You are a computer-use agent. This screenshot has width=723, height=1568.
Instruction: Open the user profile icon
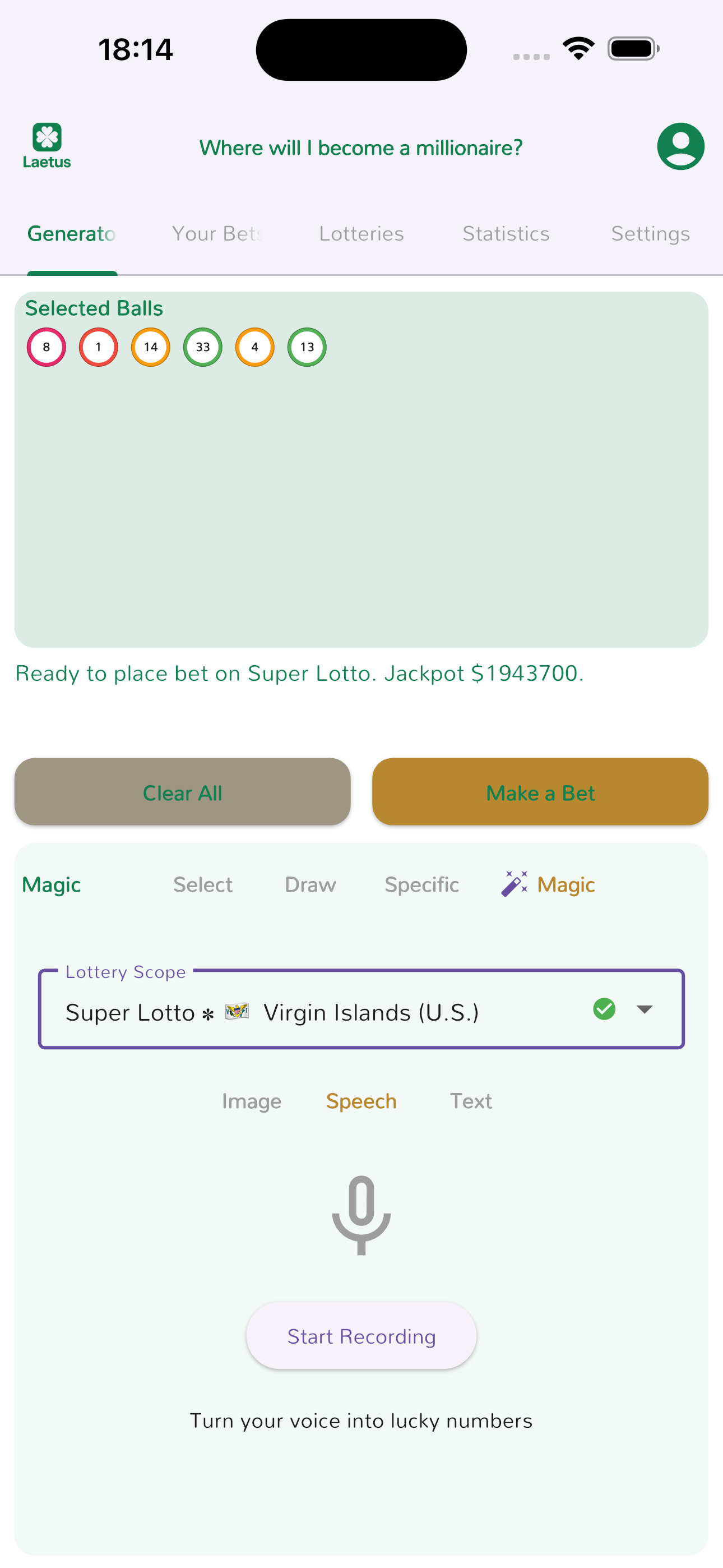tap(680, 147)
